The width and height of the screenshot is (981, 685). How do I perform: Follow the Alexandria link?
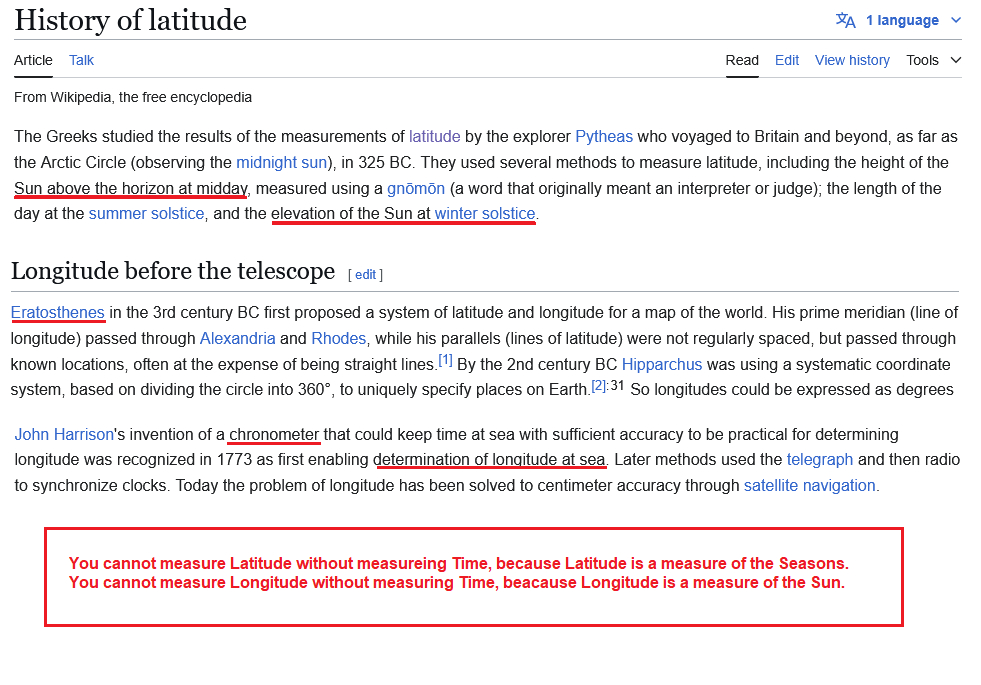[237, 338]
